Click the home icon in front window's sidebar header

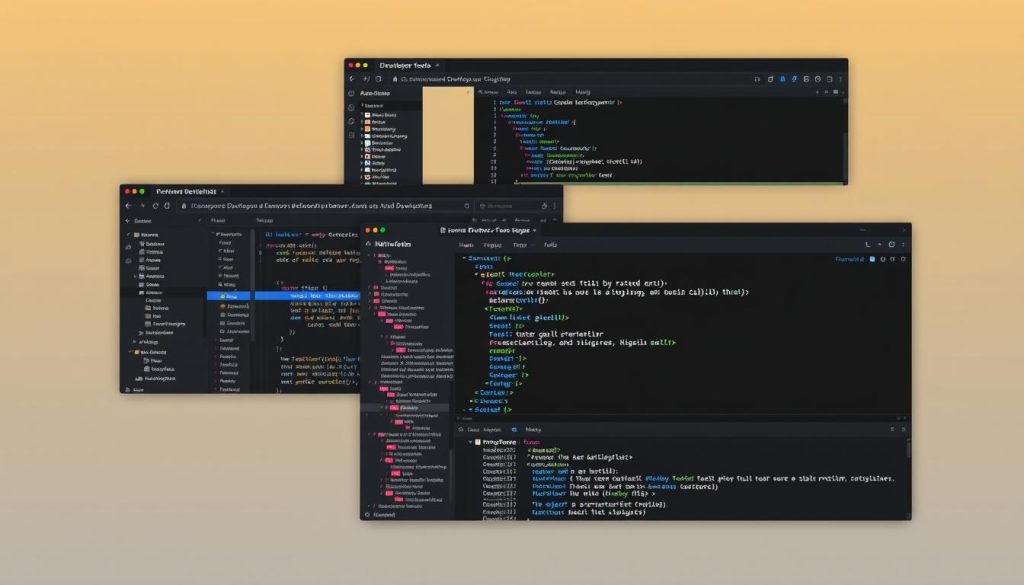pos(368,244)
